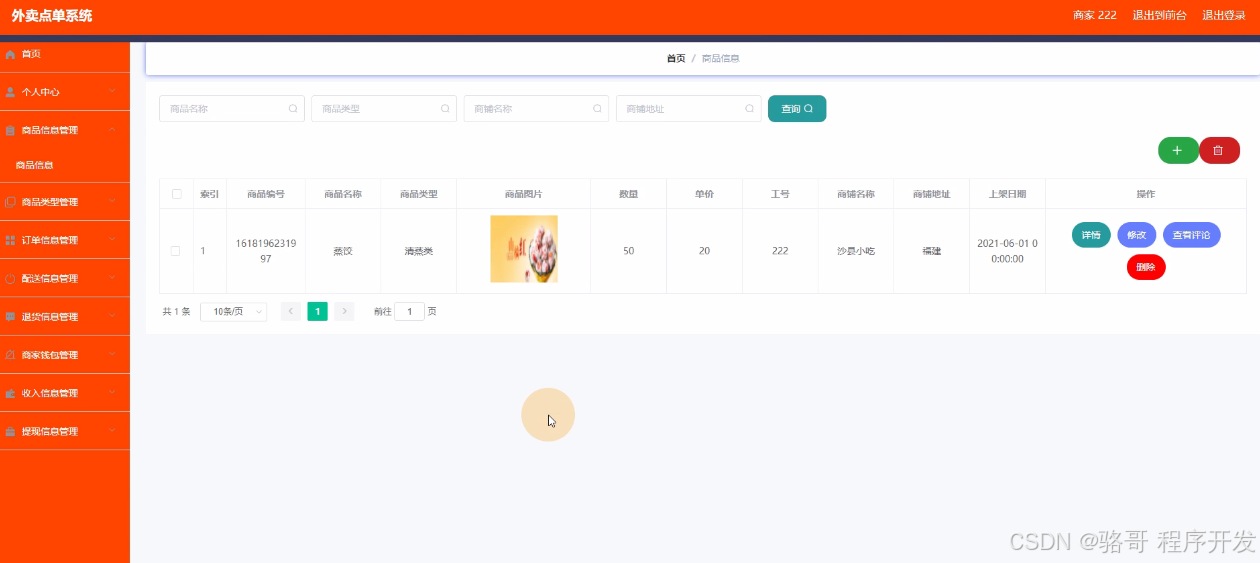
Task: Focus the 商品类型 search input
Action: pos(384,109)
